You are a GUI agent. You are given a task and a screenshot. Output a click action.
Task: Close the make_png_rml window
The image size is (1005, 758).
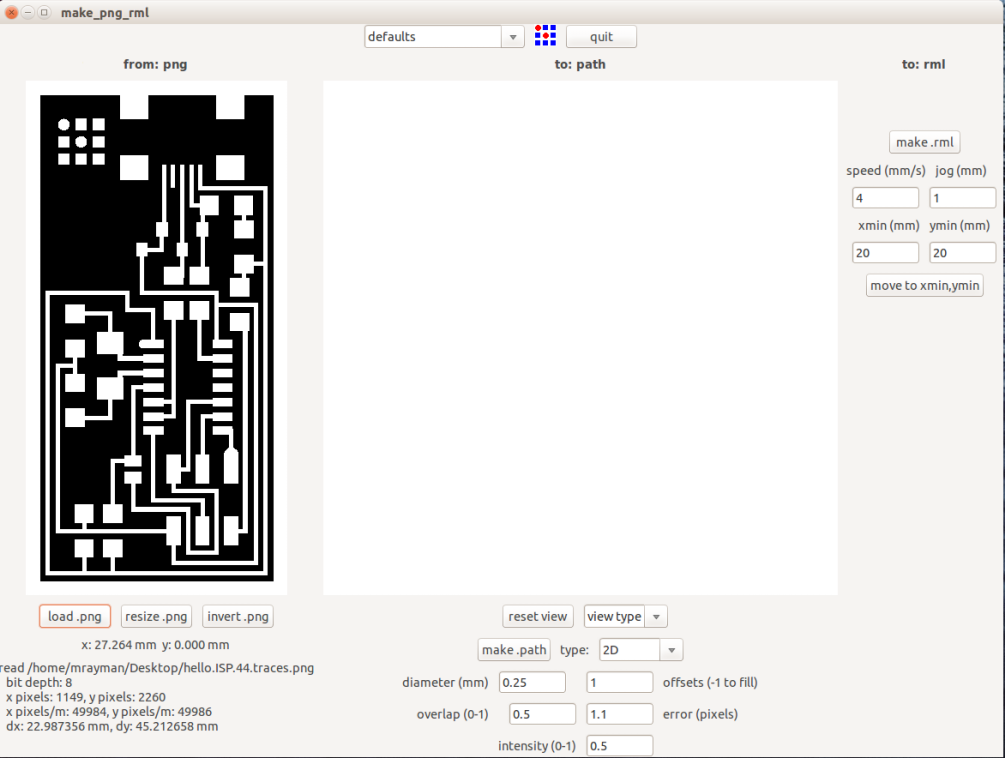click(x=11, y=12)
